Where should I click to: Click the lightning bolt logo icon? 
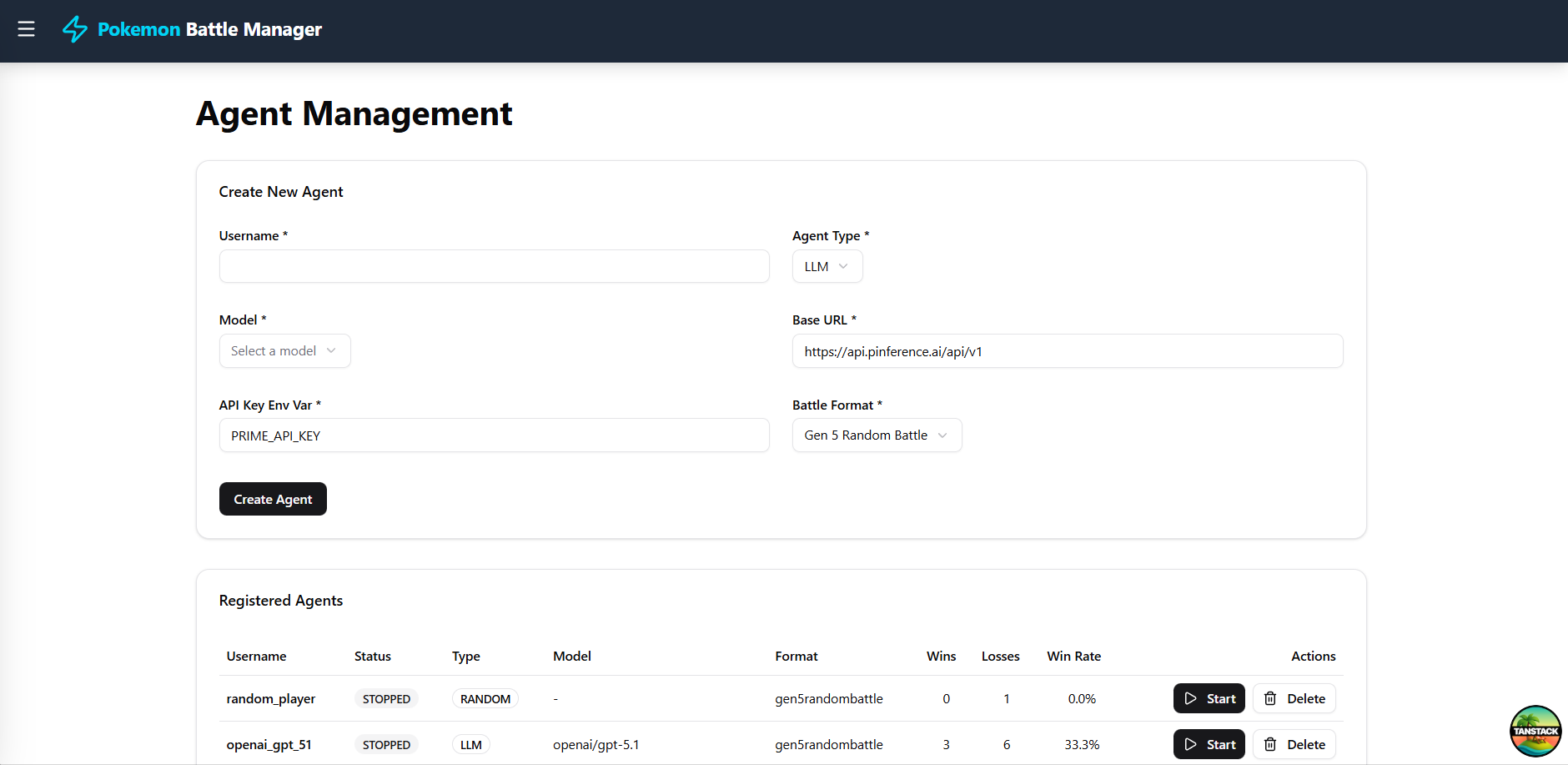75,29
